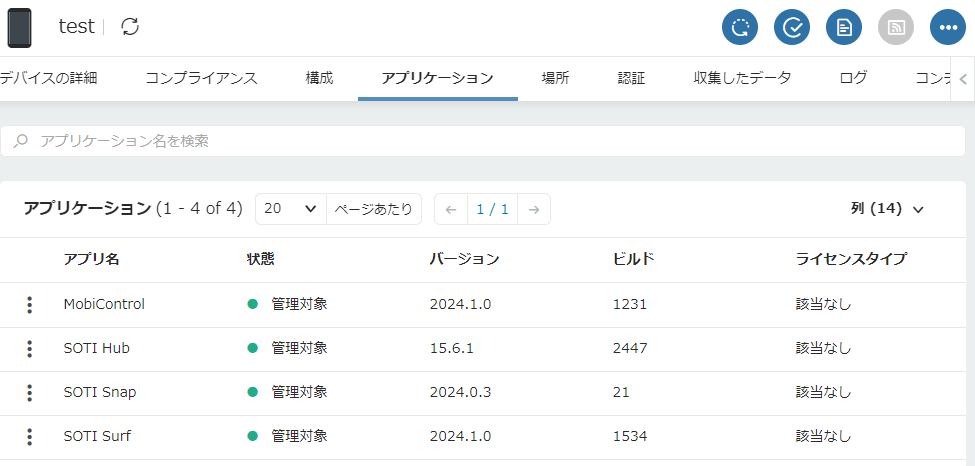Open the document notes action button
The height and width of the screenshot is (466, 975).
click(844, 28)
